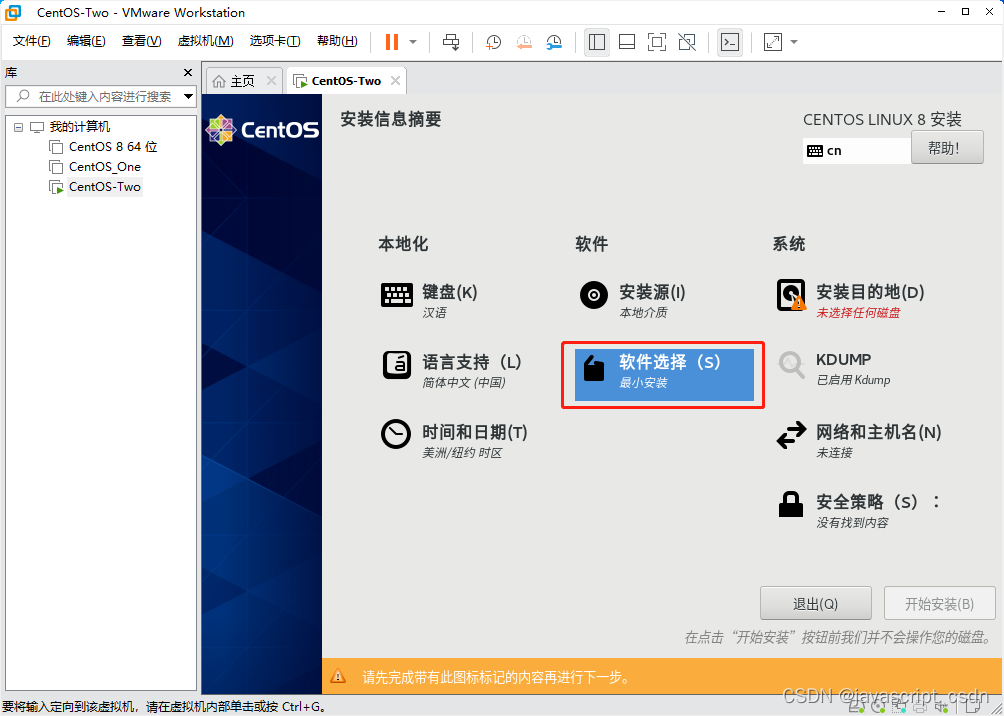1004x716 pixels.
Task: Click the 帮助! help button
Action: (x=947, y=148)
